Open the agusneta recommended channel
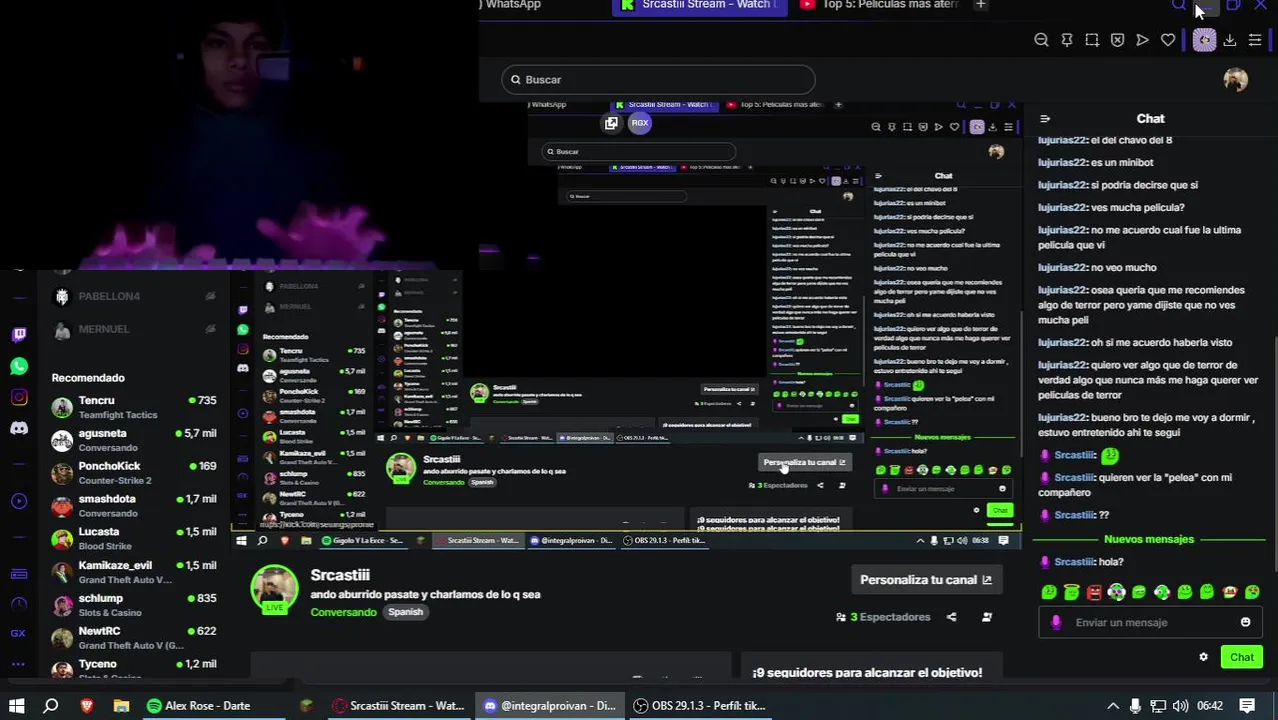This screenshot has height=720, width=1278. coord(134,440)
